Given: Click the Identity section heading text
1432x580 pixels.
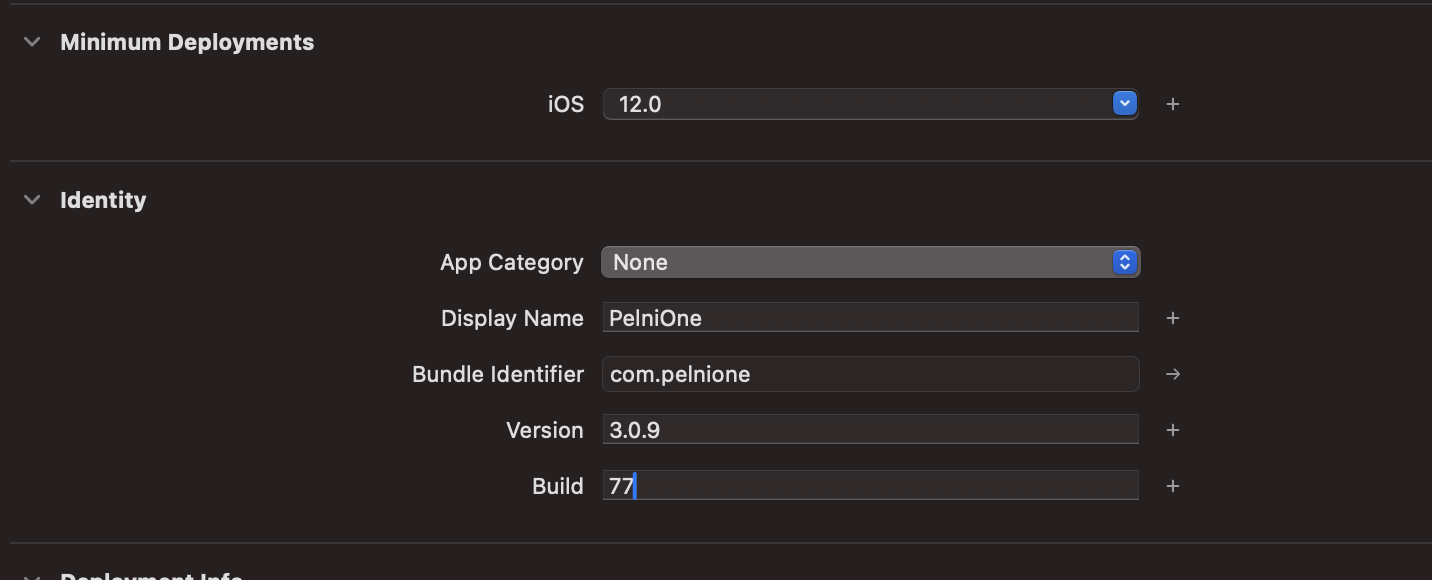Looking at the screenshot, I should click(x=103, y=200).
